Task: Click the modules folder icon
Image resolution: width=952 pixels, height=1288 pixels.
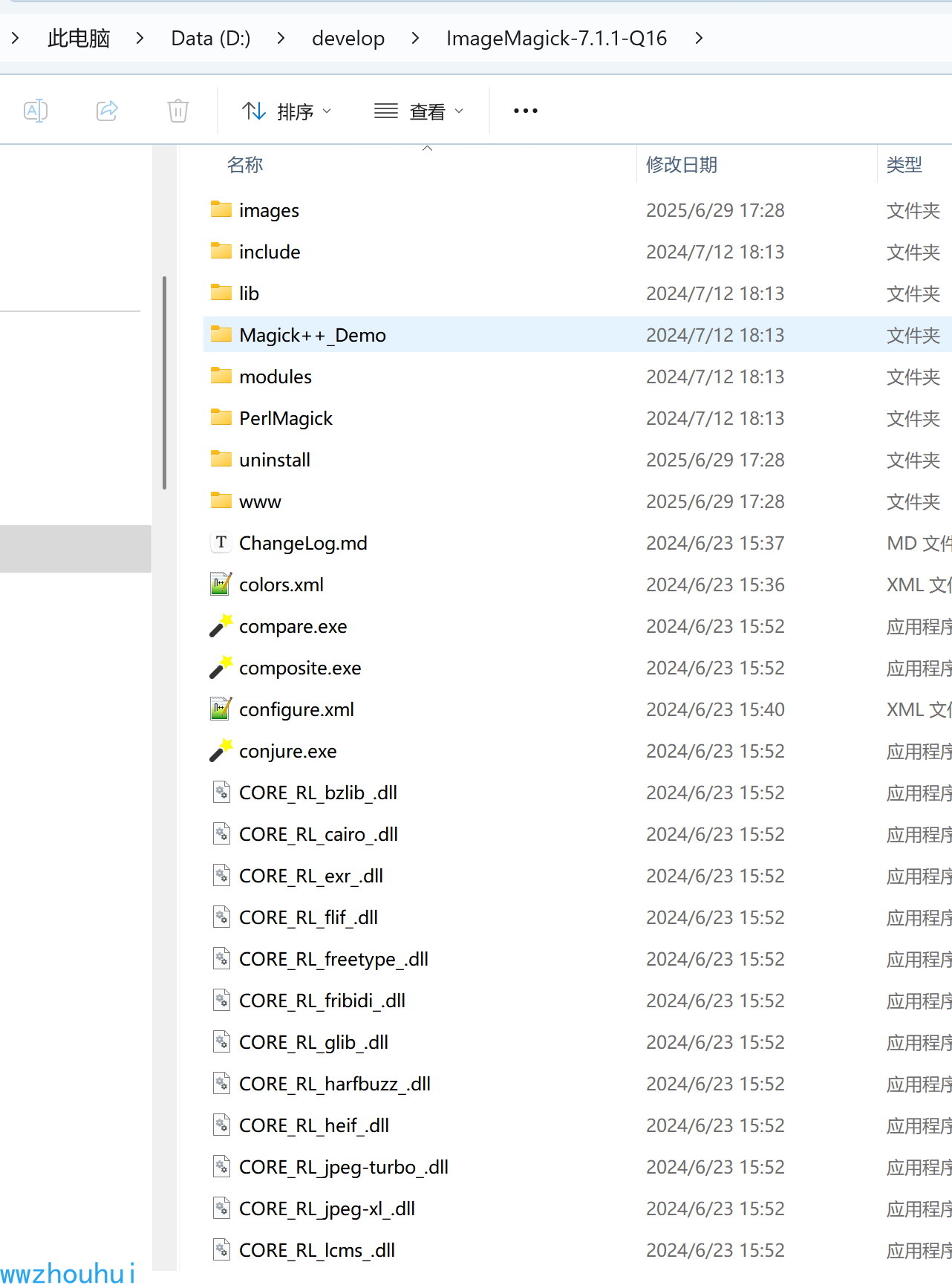Action: click(221, 376)
